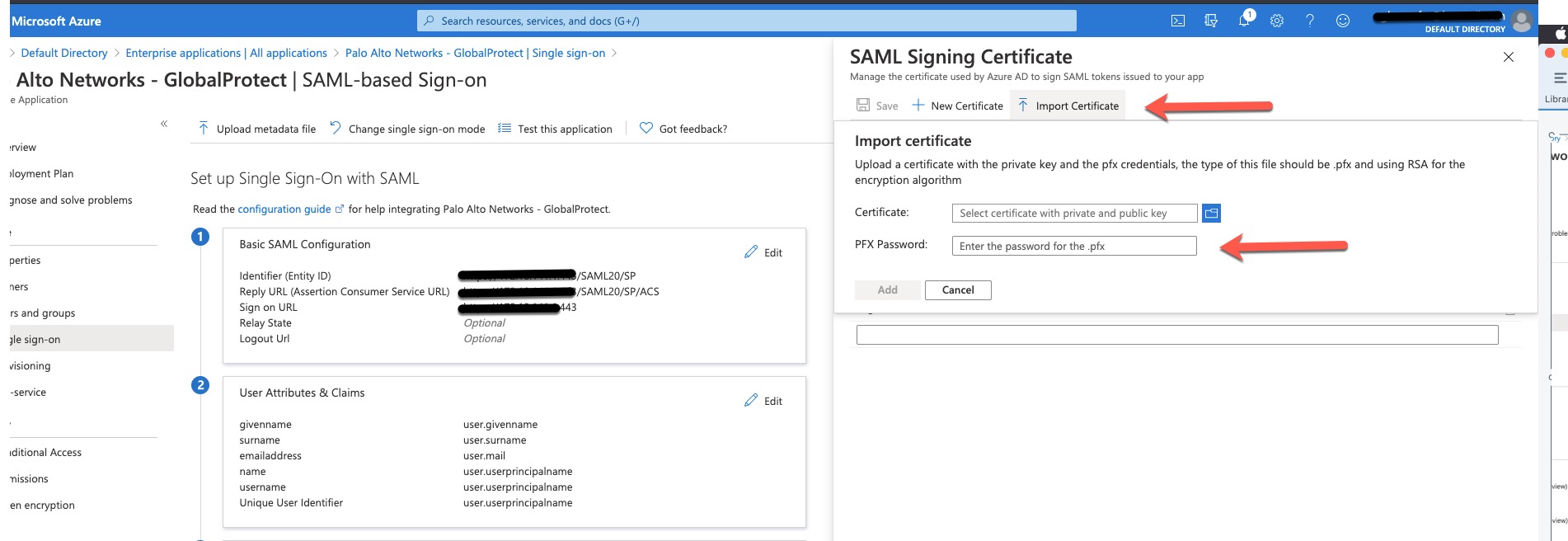
Task: Click New Certificate
Action: click(x=957, y=106)
